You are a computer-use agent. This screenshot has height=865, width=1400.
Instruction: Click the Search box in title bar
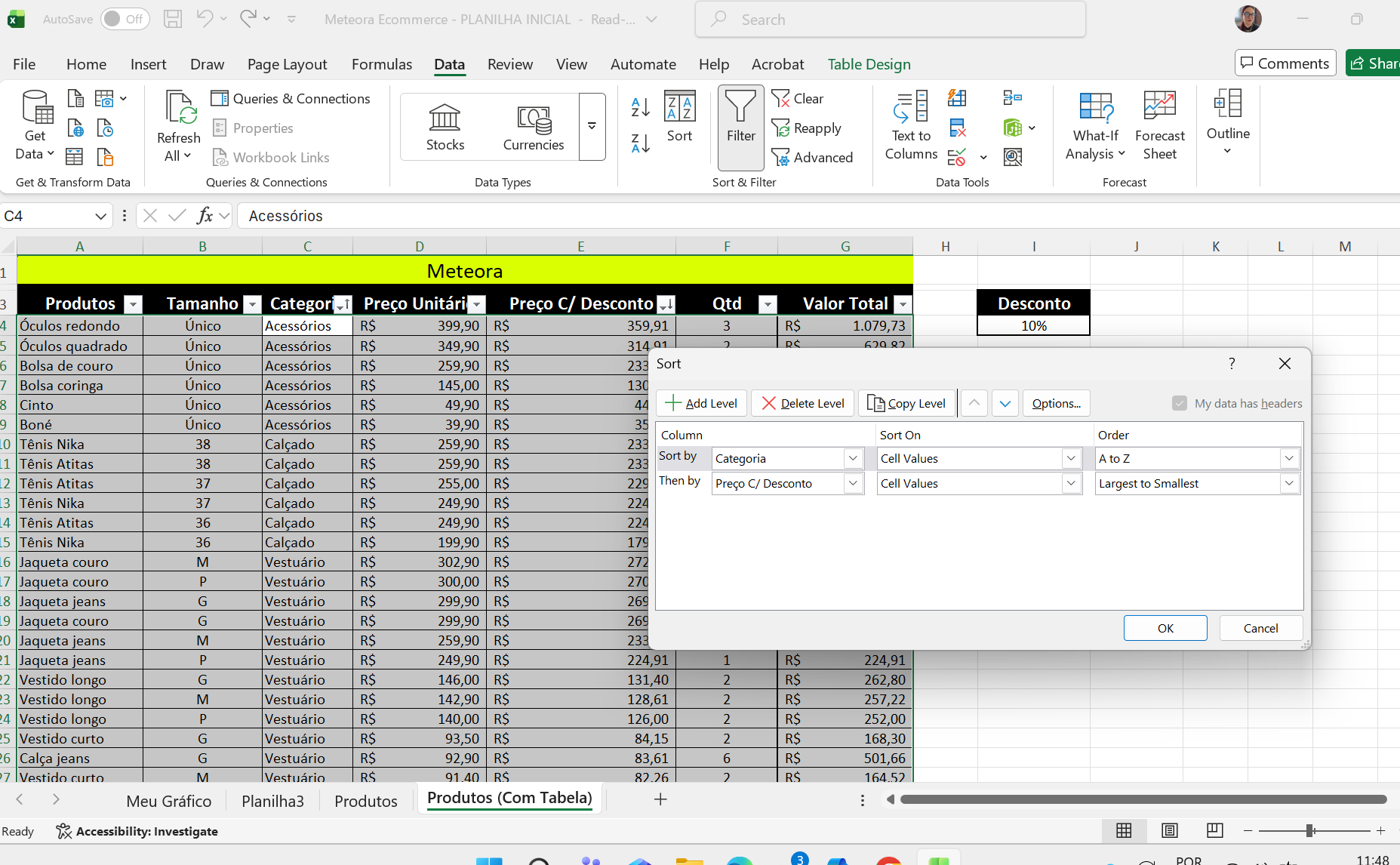click(891, 20)
